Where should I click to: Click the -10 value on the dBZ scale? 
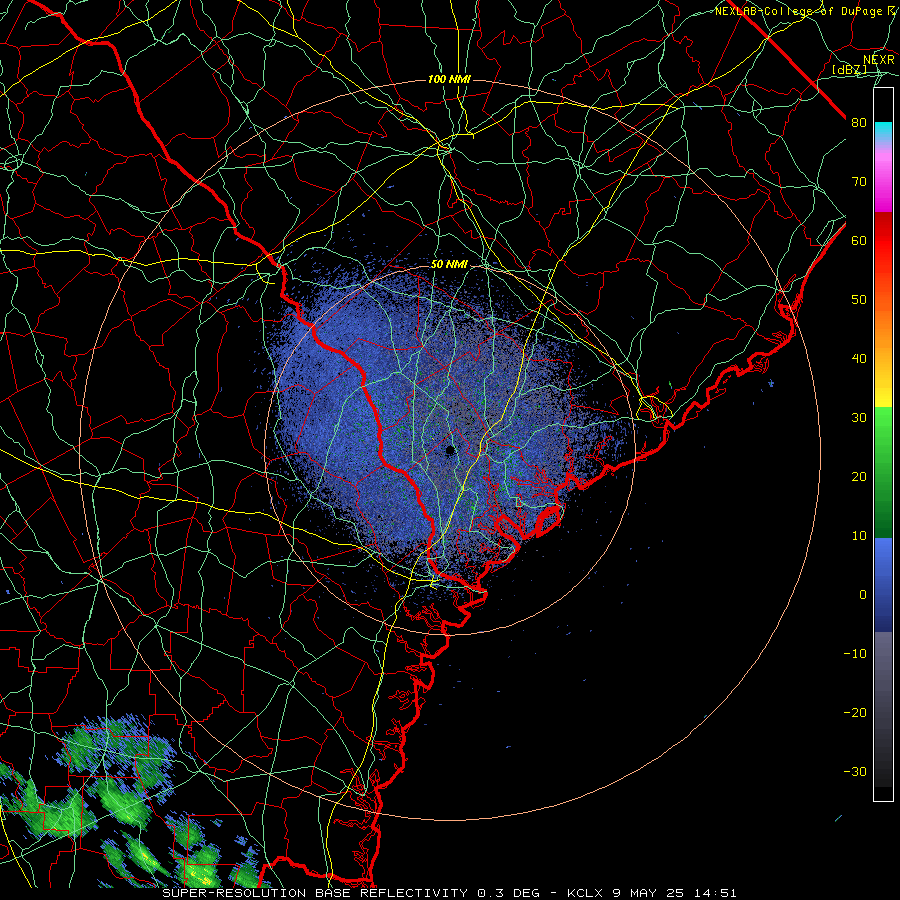click(855, 654)
